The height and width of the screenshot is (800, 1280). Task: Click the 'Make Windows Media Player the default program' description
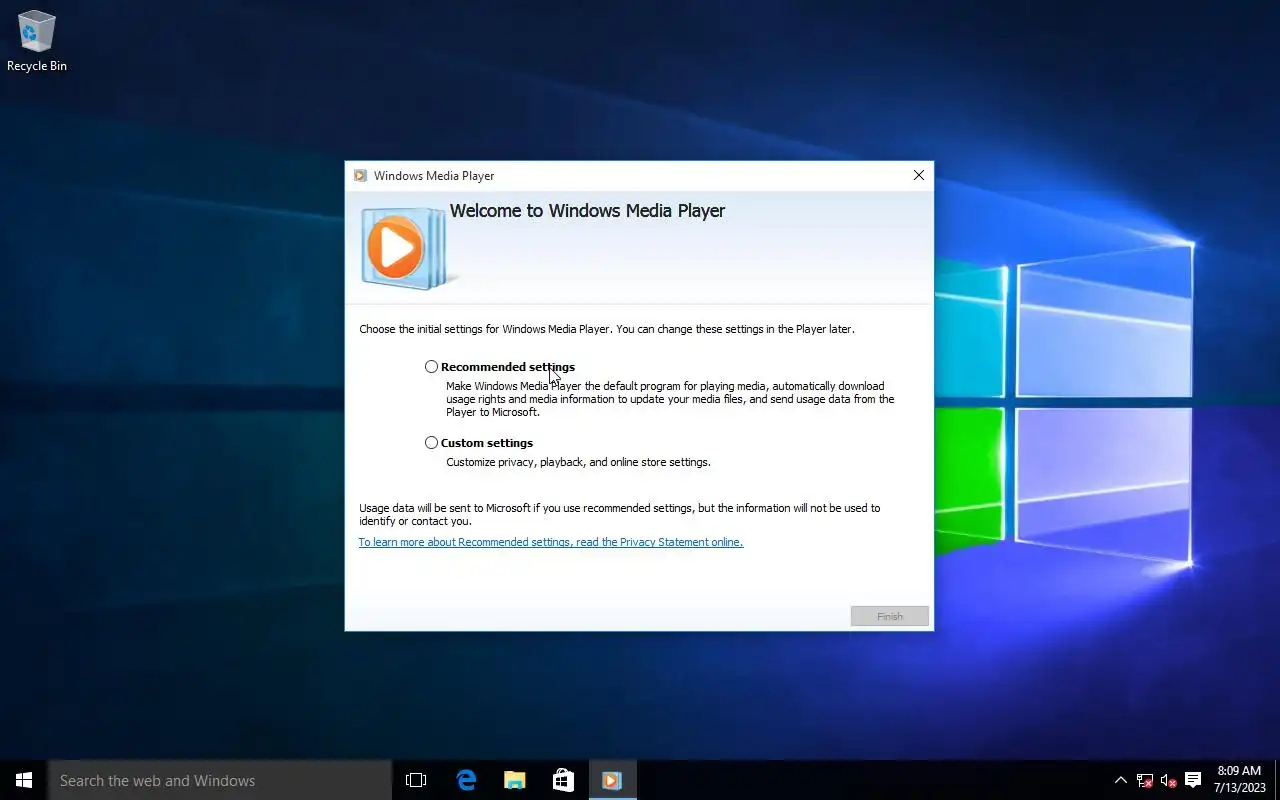pos(670,399)
